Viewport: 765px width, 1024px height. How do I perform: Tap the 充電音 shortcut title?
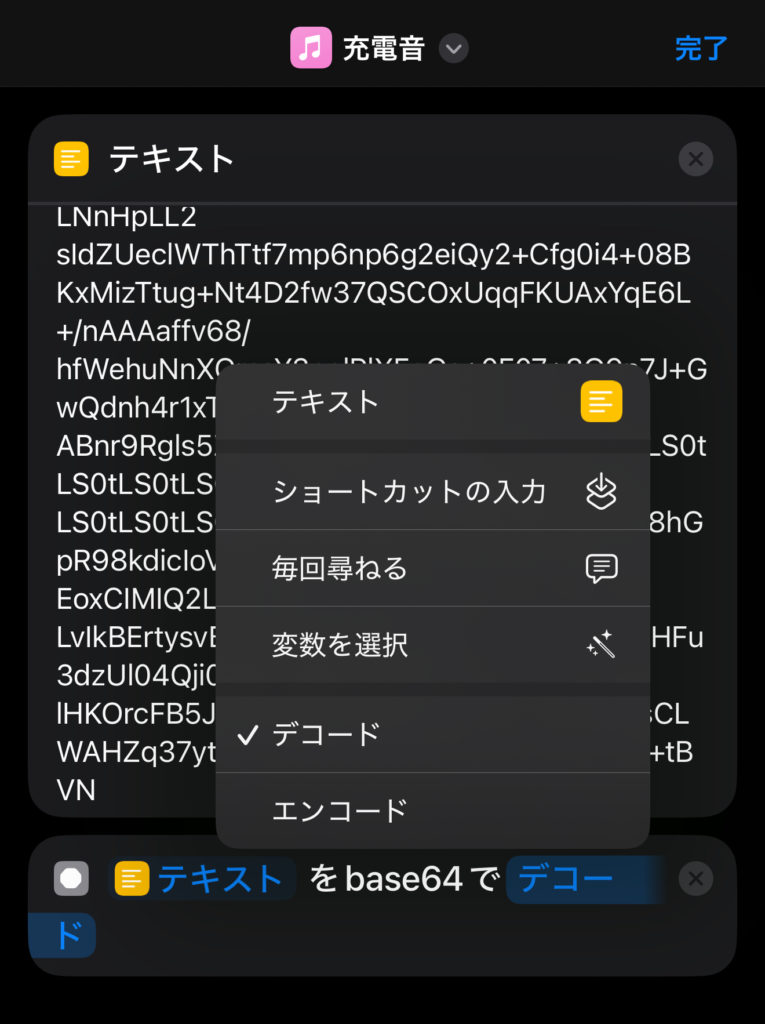(384, 48)
